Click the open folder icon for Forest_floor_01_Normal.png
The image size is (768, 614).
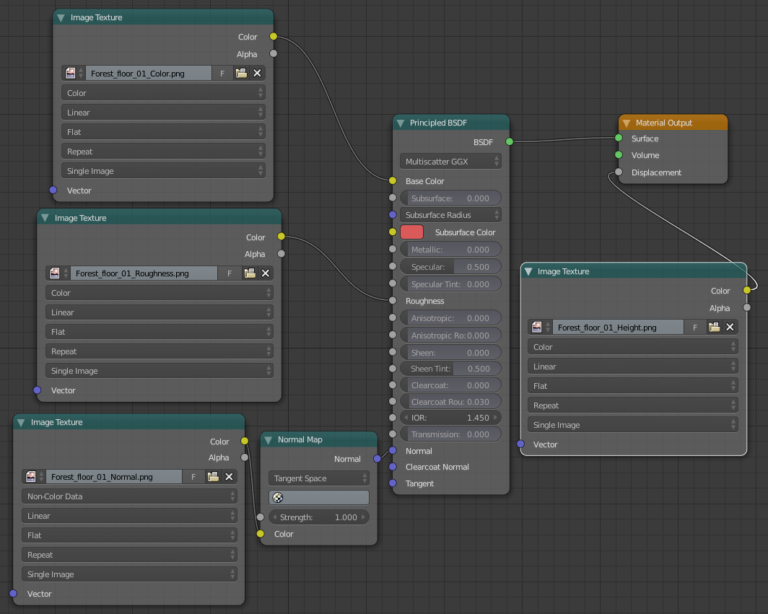[x=214, y=477]
